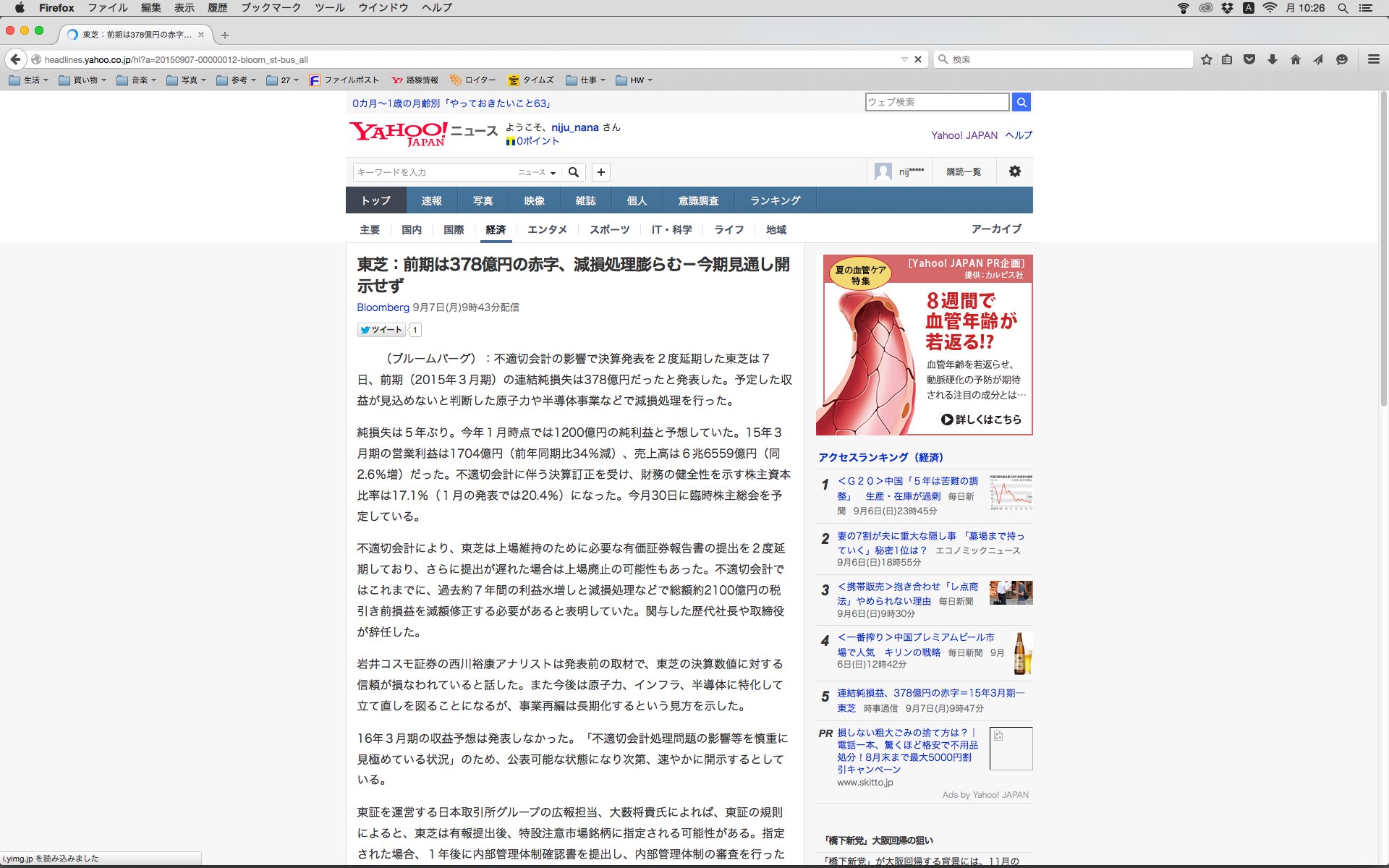Click the 詳しくはこちら ad button
Image resolution: width=1389 pixels, height=868 pixels.
[x=982, y=420]
